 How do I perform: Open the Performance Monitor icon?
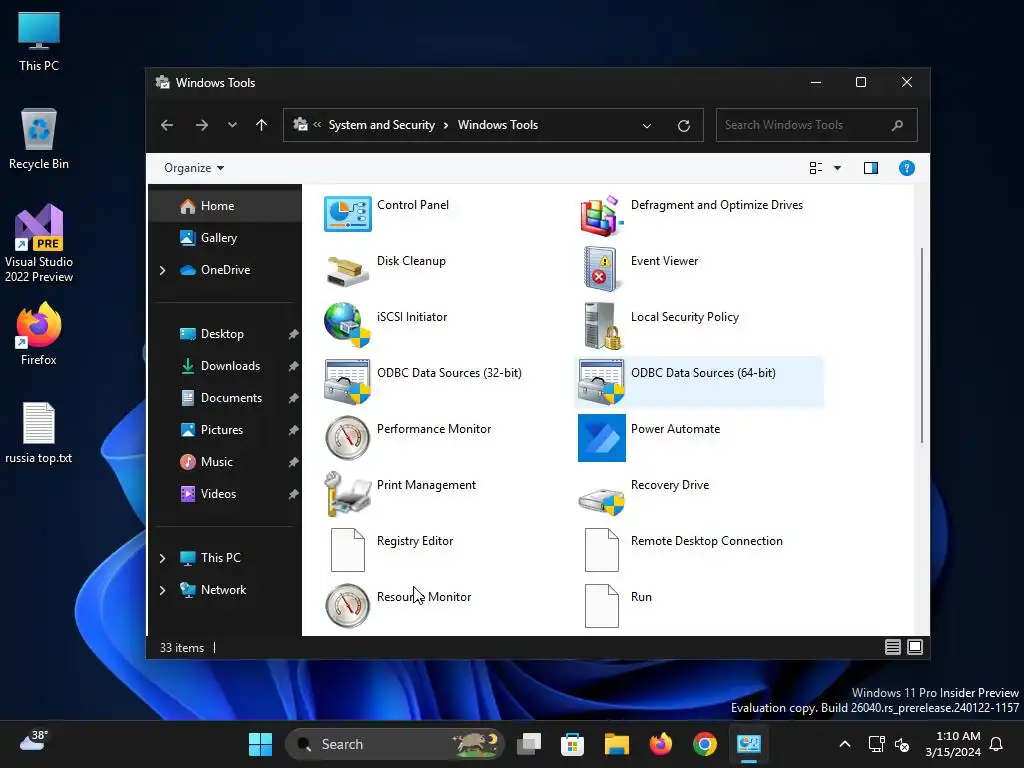(x=347, y=438)
